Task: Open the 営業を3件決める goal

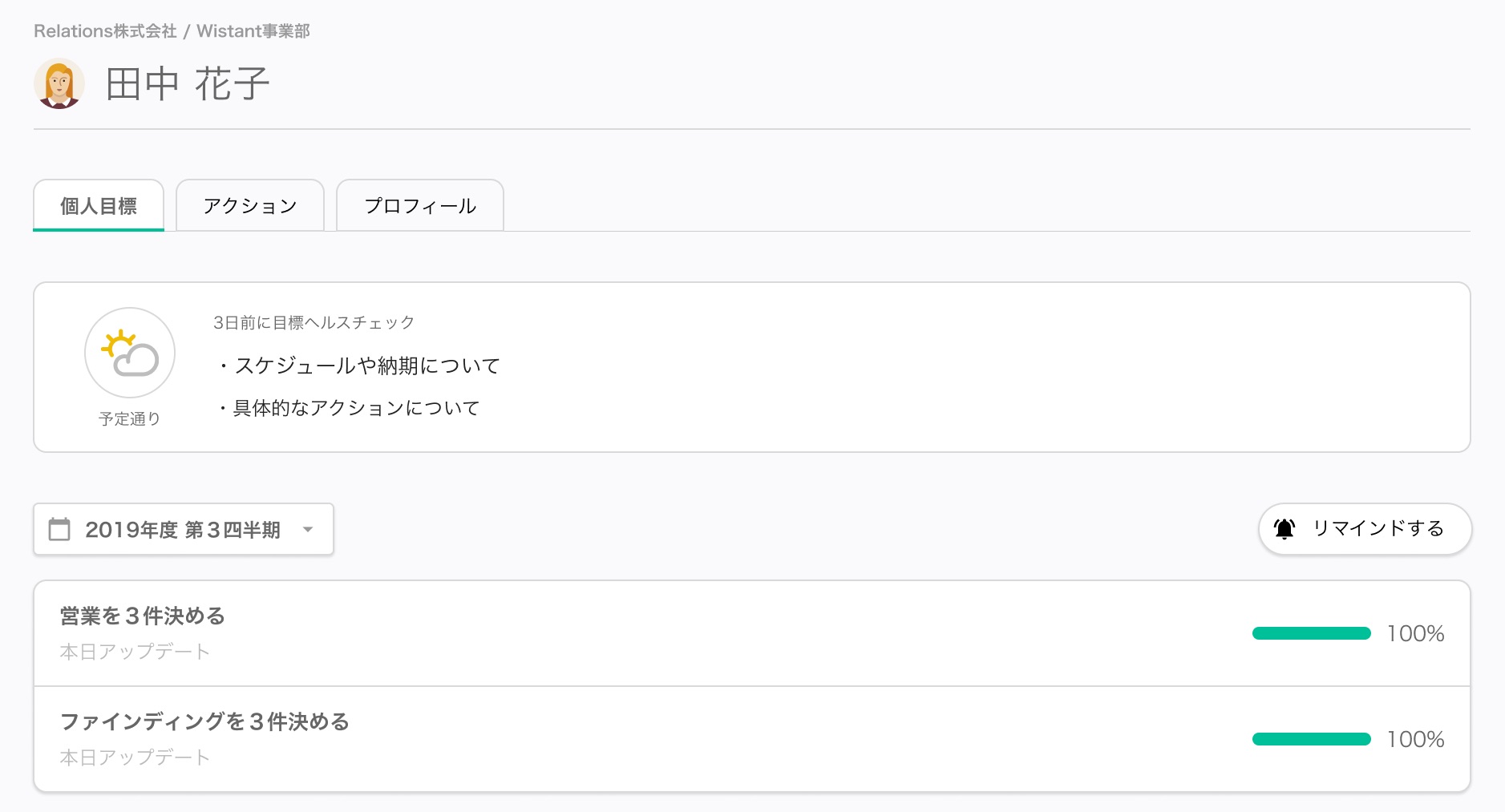Action: [752, 633]
